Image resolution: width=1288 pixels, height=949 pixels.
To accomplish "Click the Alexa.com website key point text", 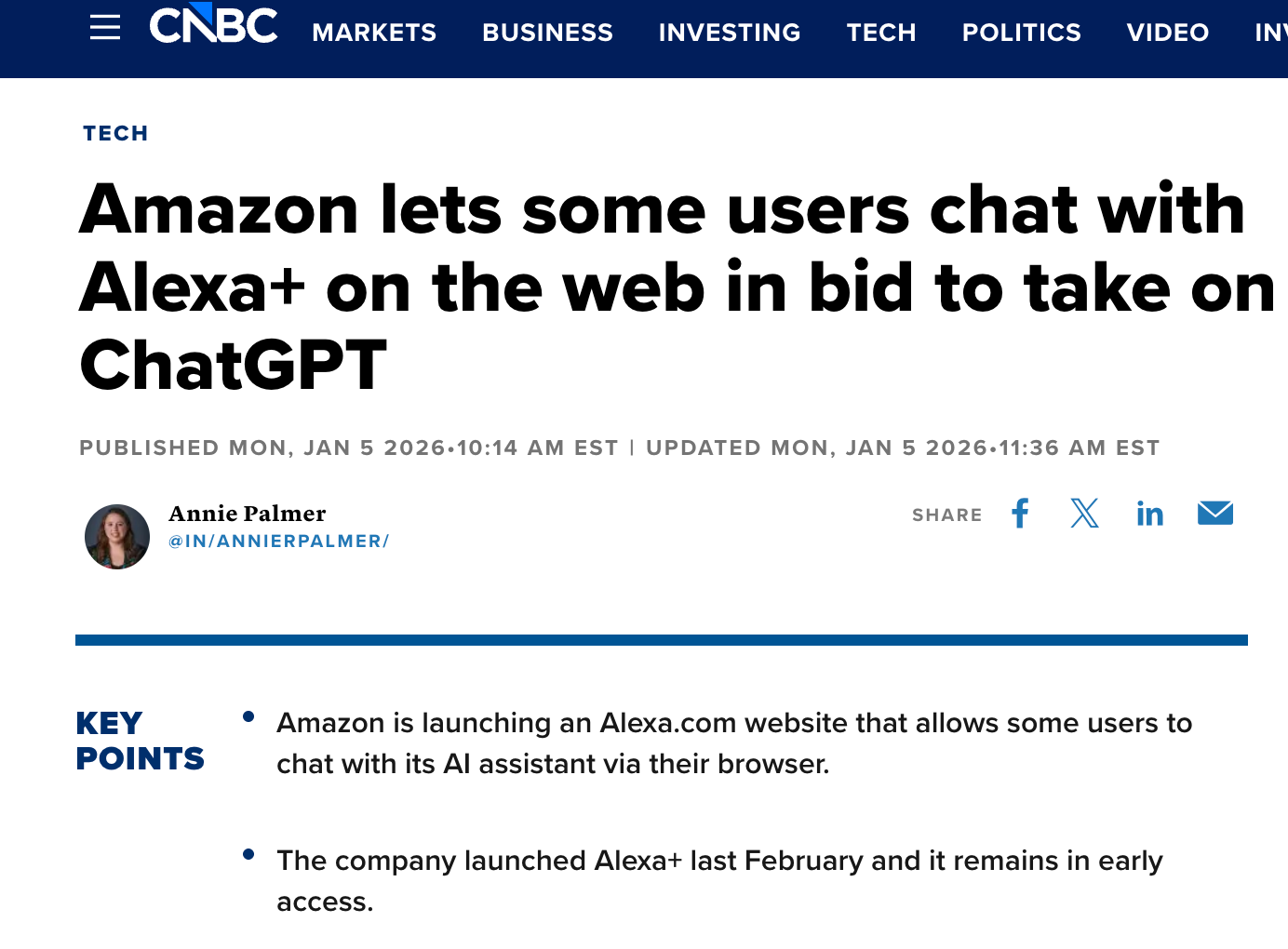I will coord(733,742).
